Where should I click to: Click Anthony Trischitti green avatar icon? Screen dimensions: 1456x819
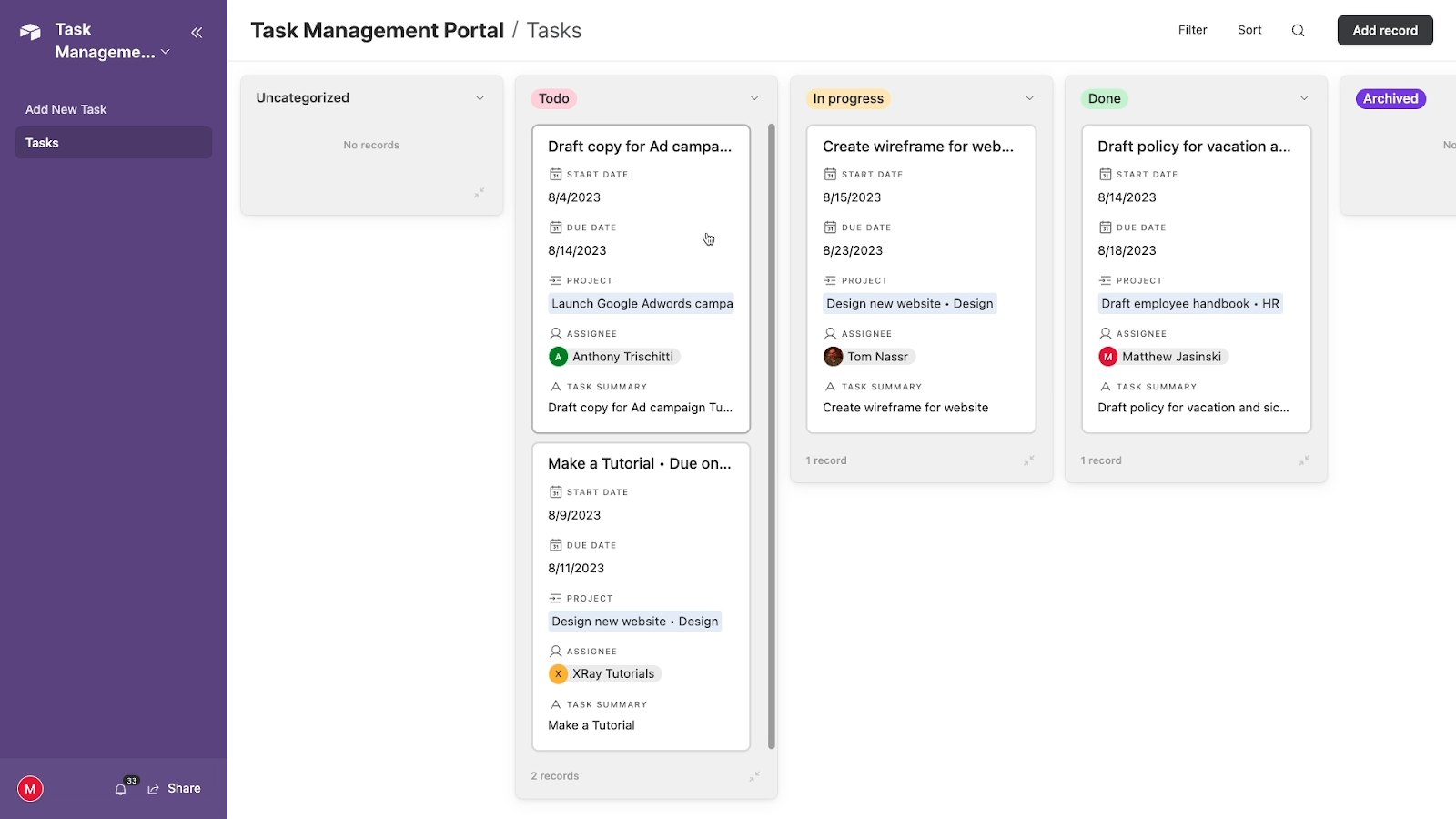coord(558,357)
